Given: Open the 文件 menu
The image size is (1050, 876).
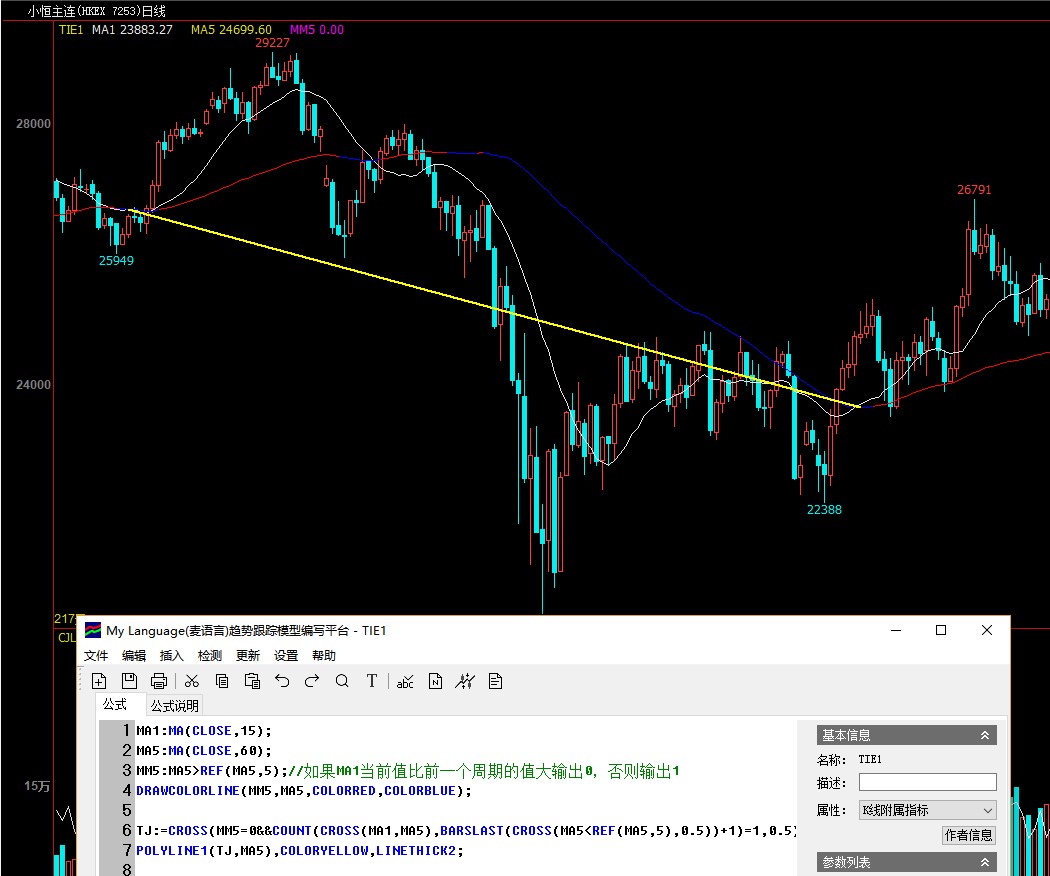Looking at the screenshot, I should point(96,655).
